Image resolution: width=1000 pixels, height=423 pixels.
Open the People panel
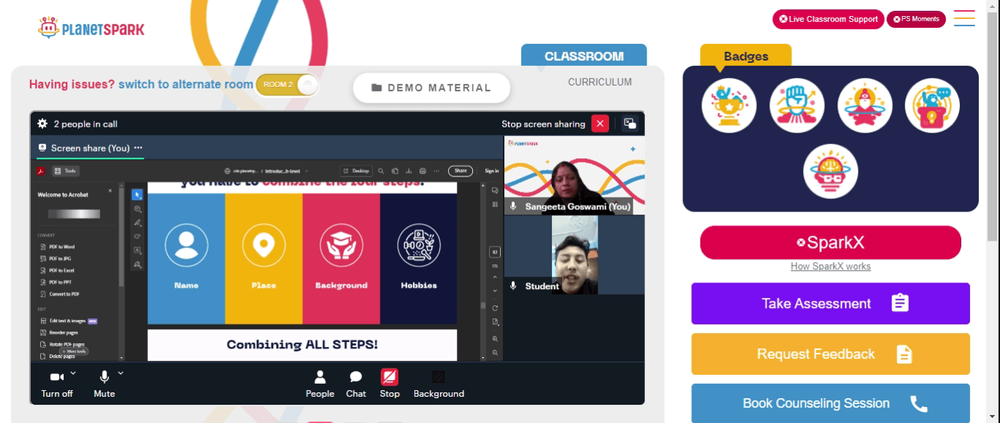[x=320, y=385]
